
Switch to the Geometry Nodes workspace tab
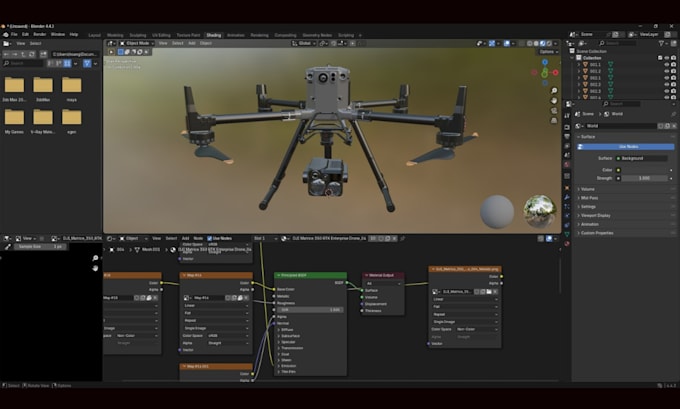tap(317, 35)
